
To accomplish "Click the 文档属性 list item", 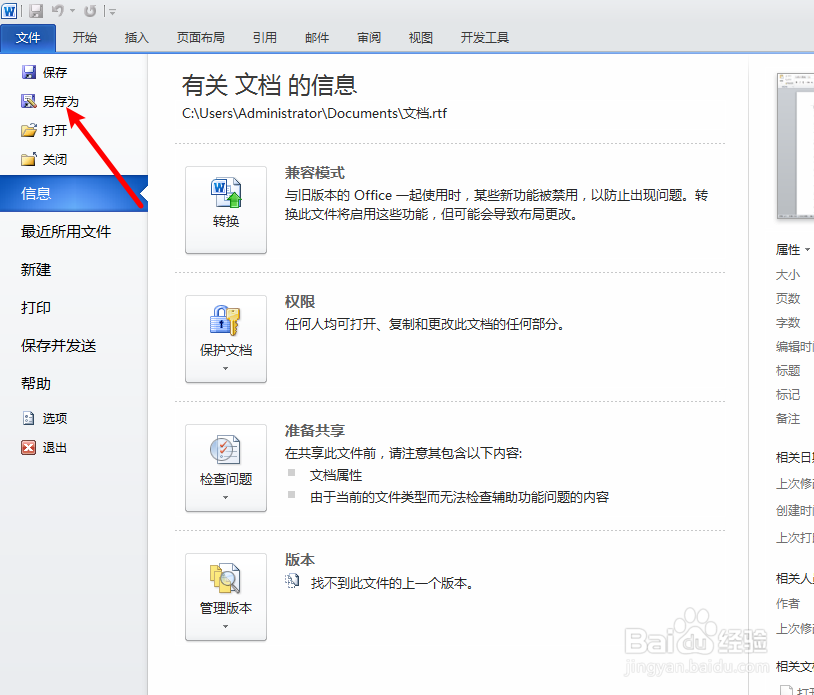I will [336, 475].
